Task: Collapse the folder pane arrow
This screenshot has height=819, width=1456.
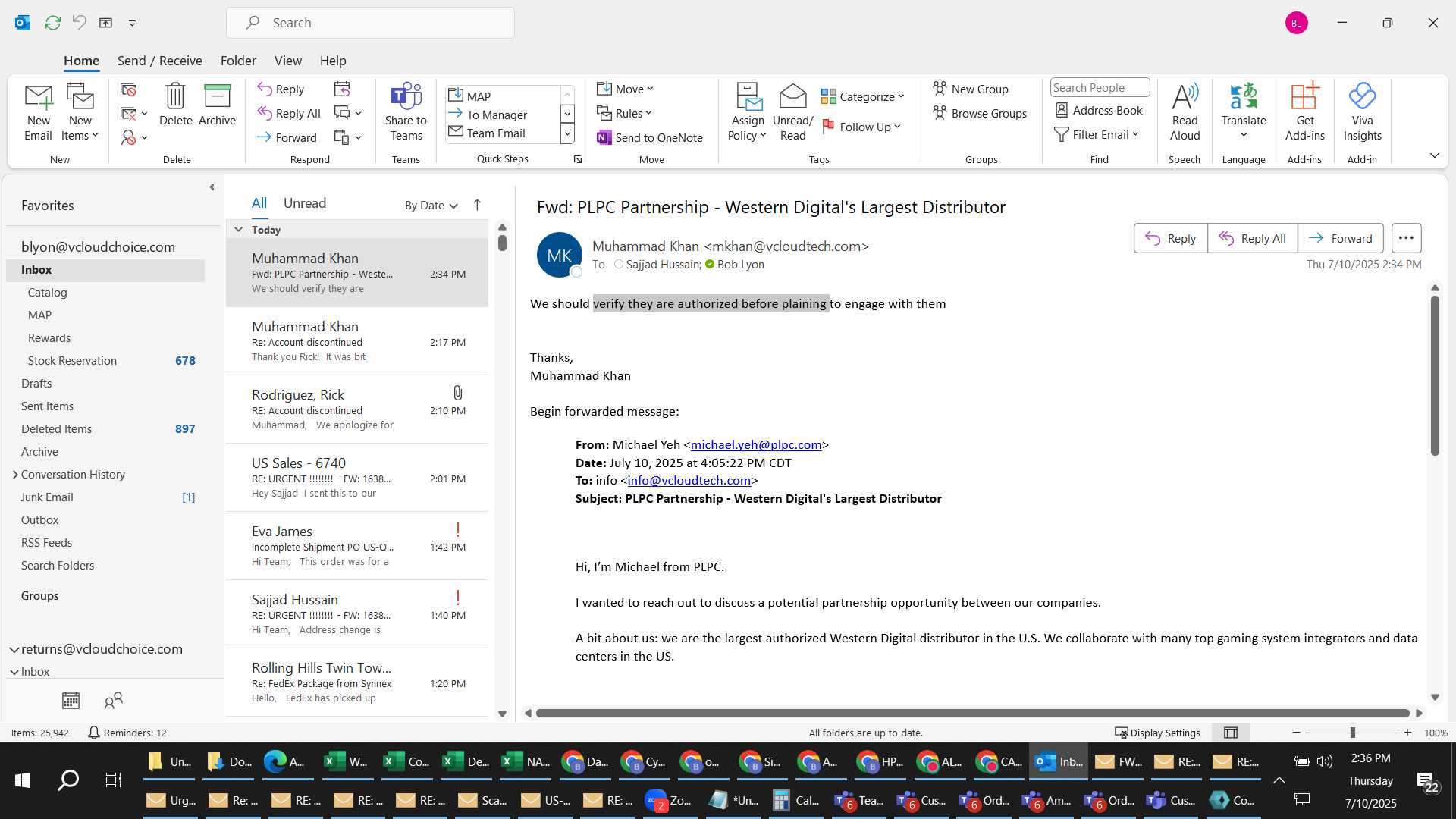Action: [x=212, y=187]
